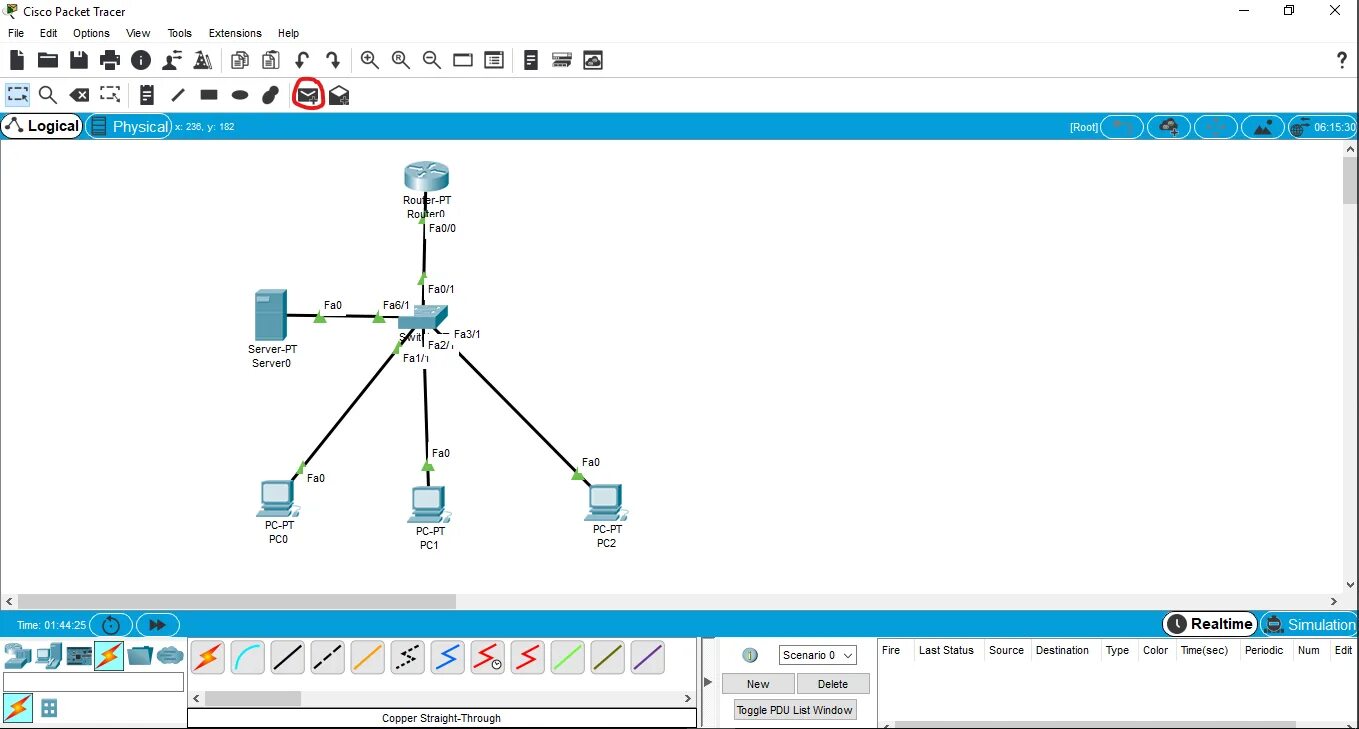
Task: Choose Automatic connection type
Action: tap(208, 657)
